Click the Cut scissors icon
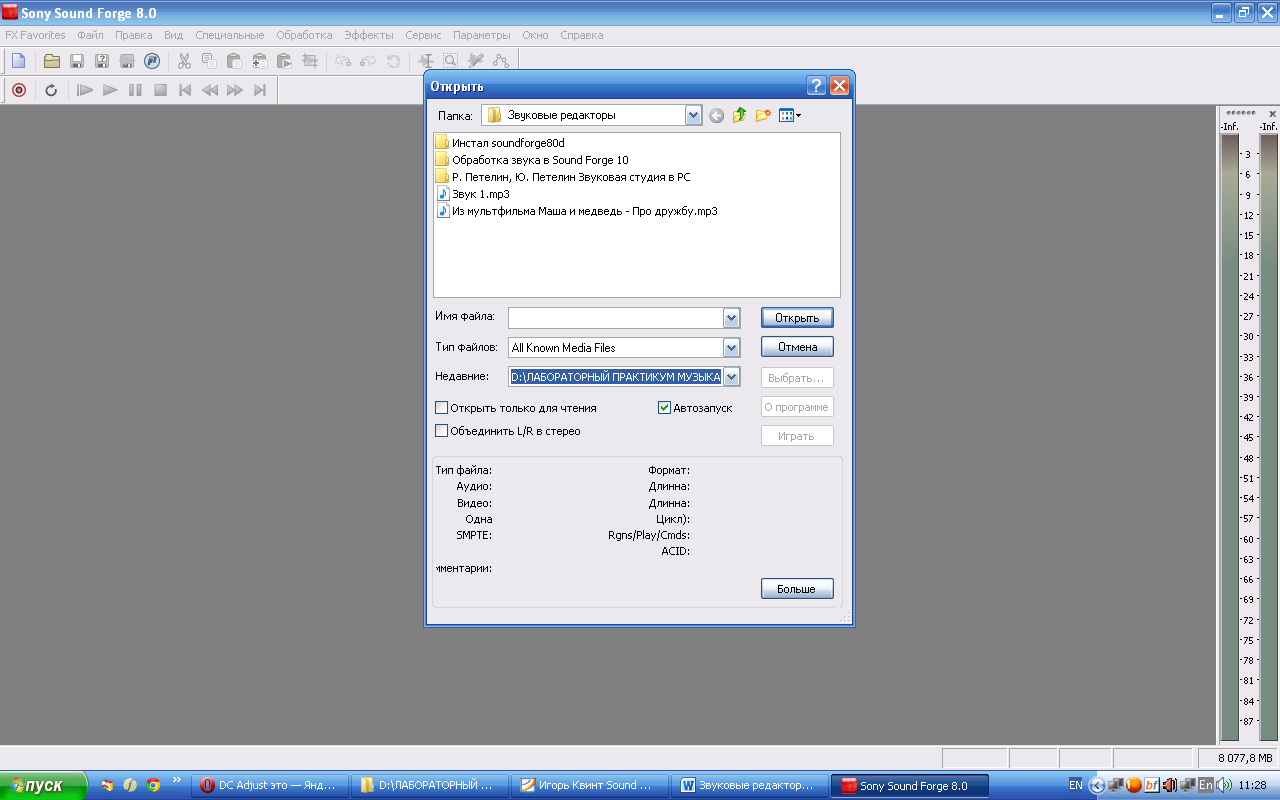Viewport: 1280px width, 800px height. (184, 61)
